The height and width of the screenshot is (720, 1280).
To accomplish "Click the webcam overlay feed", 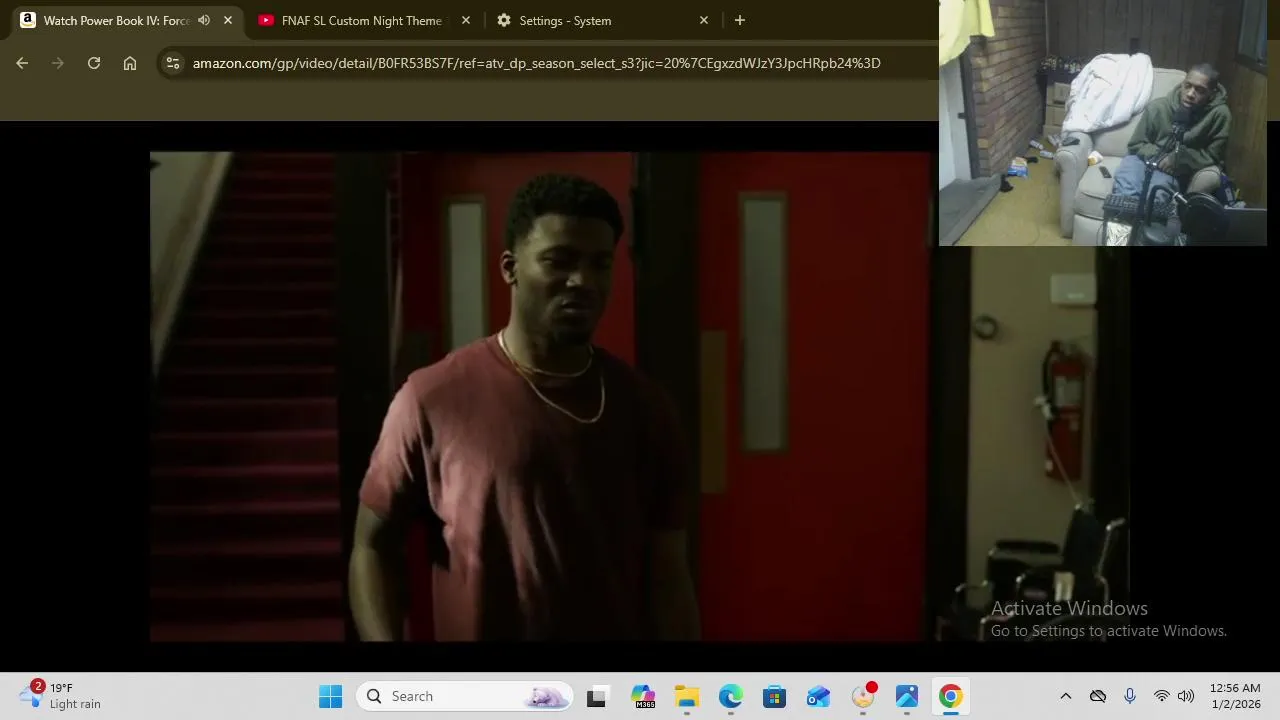I will pos(1103,123).
